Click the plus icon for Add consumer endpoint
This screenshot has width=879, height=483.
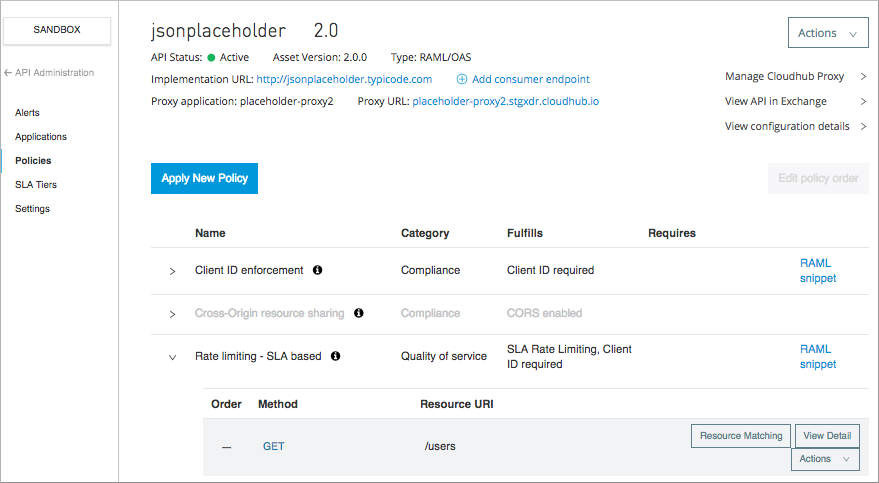click(x=461, y=80)
